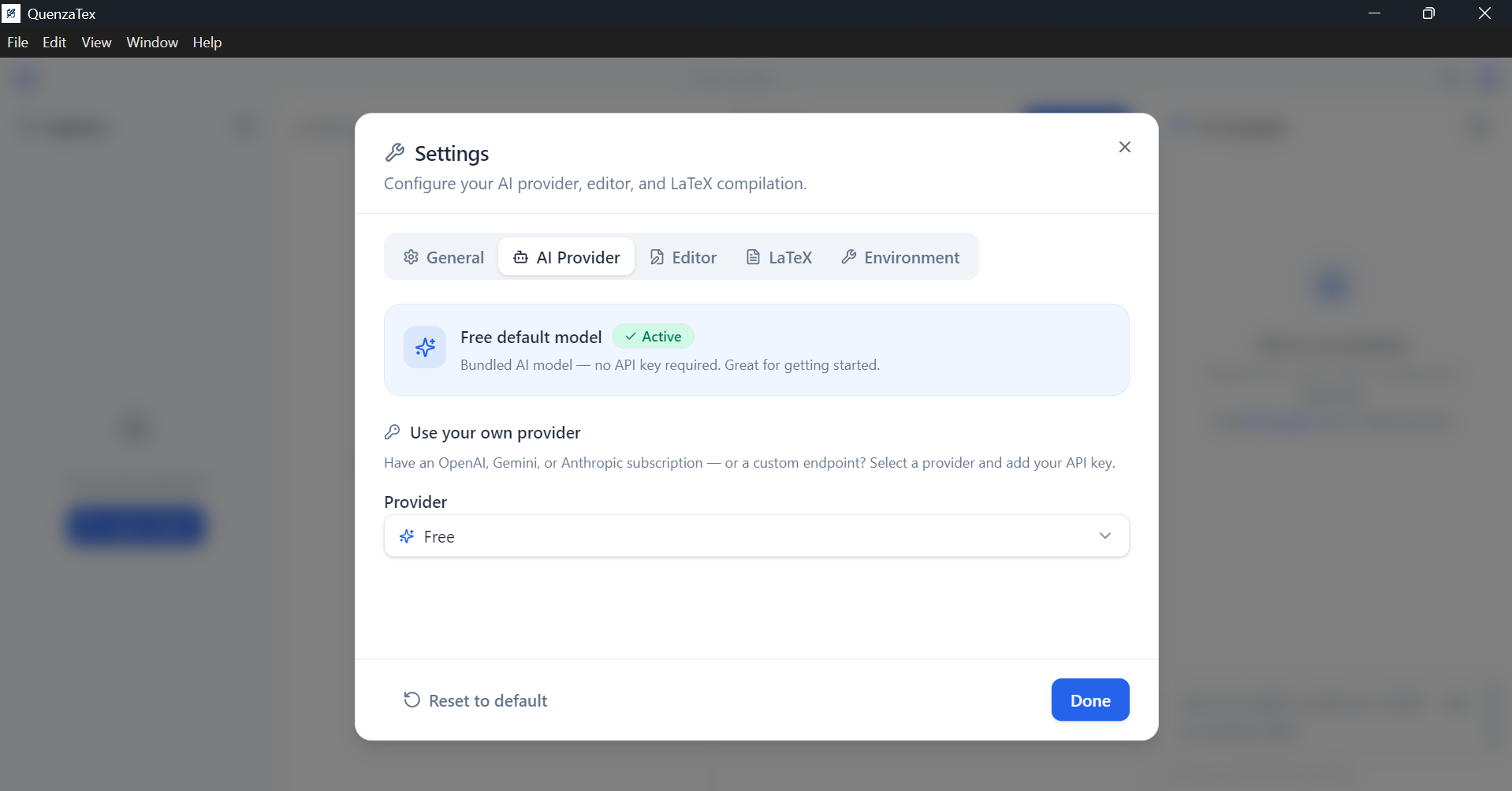Click the QuenzaTex app icon in title bar
This screenshot has height=791, width=1512.
pyautogui.click(x=11, y=13)
